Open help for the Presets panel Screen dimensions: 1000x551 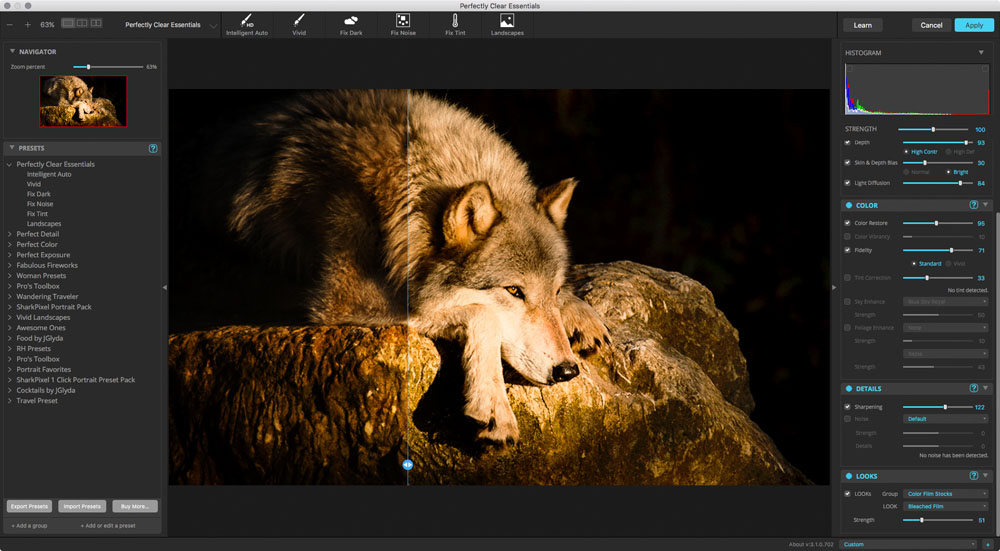(153, 148)
